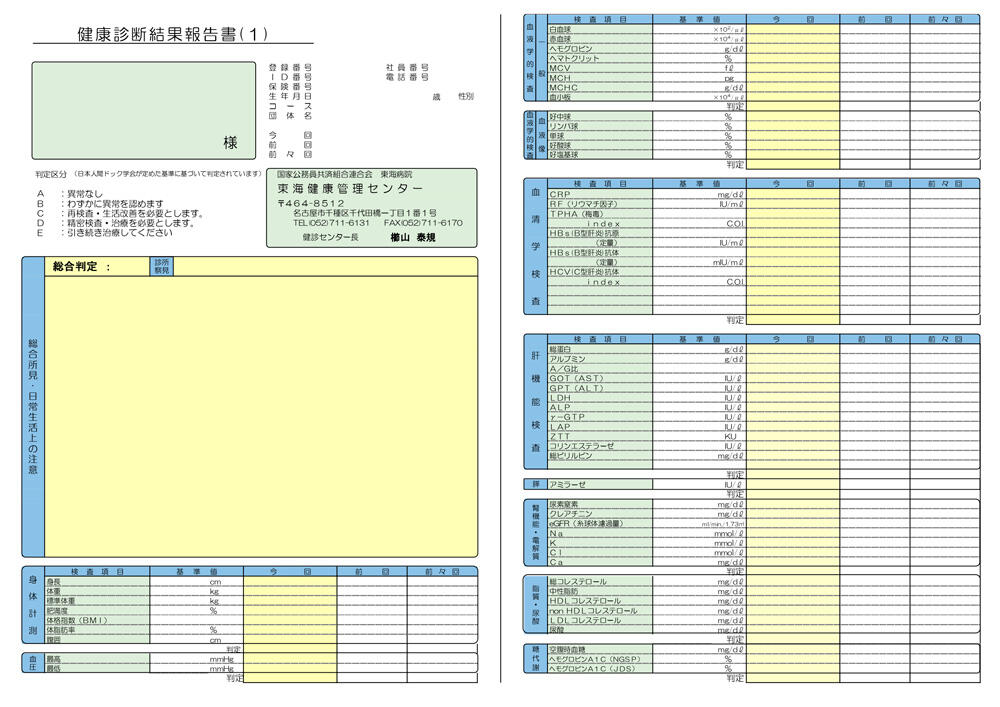Screen dimensions: 1000x707
Task: Click the MCV row label
Action: click(x=560, y=68)
